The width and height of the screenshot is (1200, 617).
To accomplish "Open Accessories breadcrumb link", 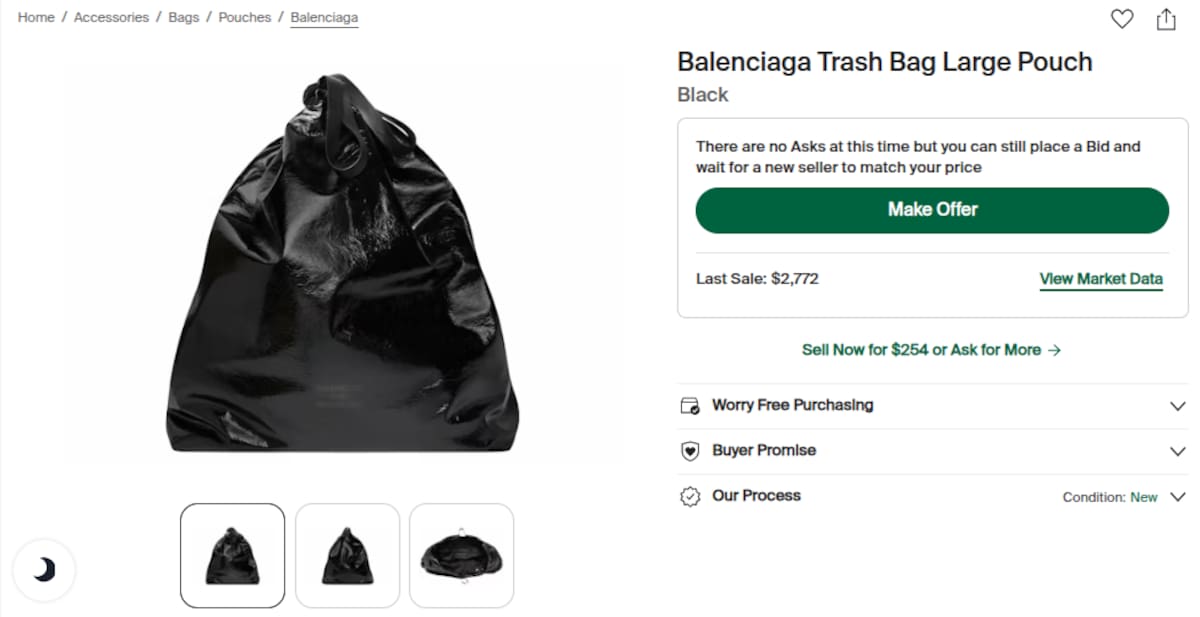I will tap(111, 17).
